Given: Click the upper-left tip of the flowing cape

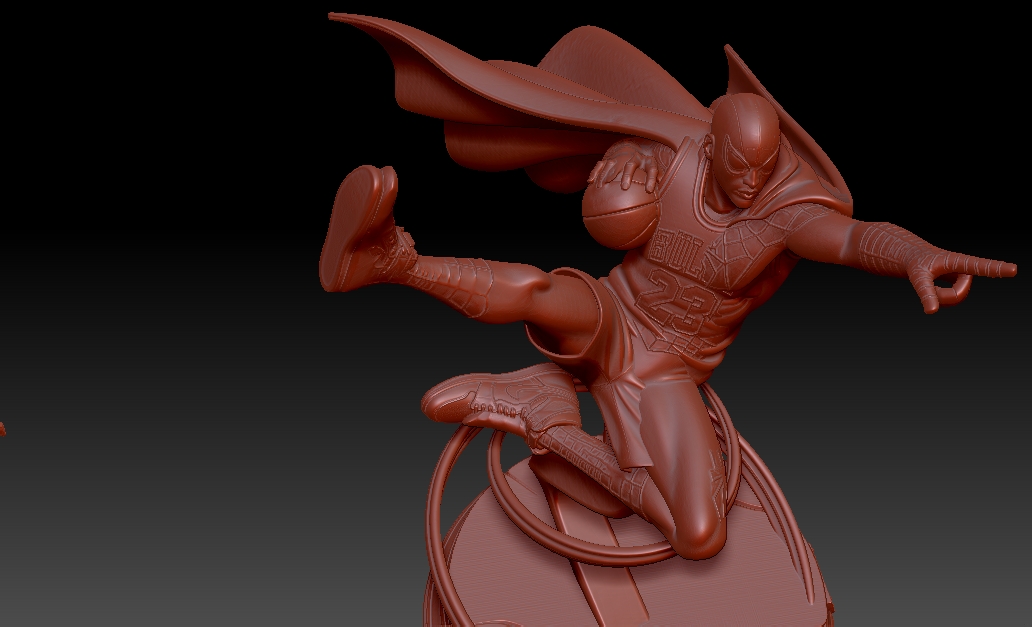Looking at the screenshot, I should 337,17.
